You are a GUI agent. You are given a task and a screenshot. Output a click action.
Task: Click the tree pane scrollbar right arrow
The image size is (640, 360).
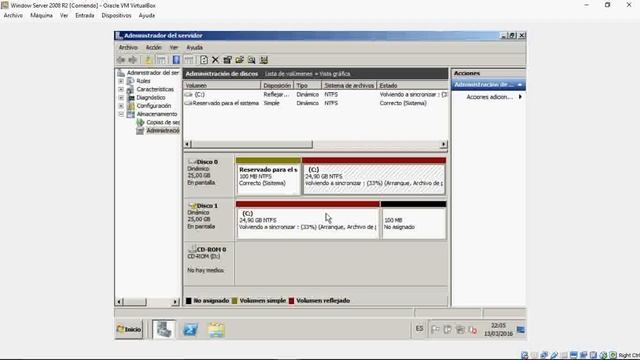[176, 302]
